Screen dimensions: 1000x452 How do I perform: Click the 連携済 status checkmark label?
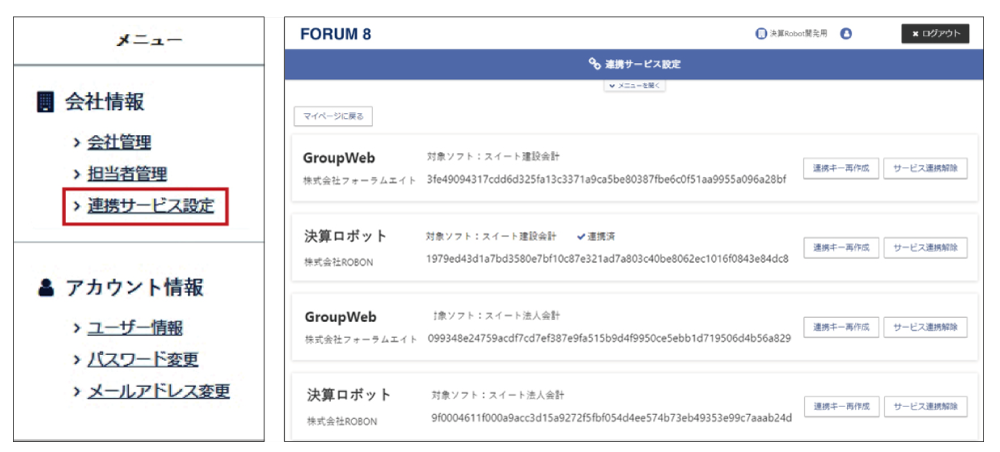[x=596, y=236]
